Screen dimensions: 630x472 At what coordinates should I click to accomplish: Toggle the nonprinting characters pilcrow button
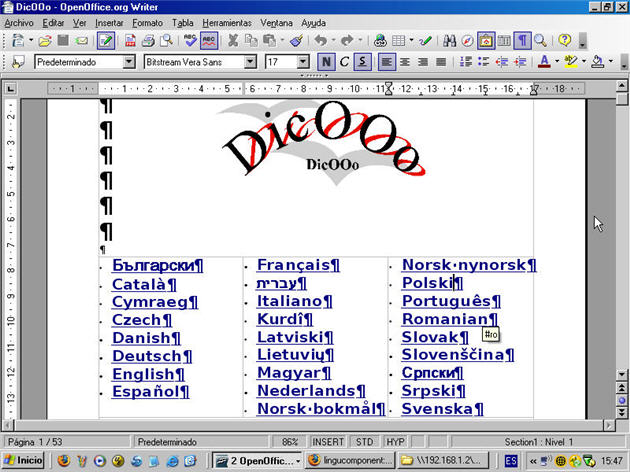coord(522,41)
